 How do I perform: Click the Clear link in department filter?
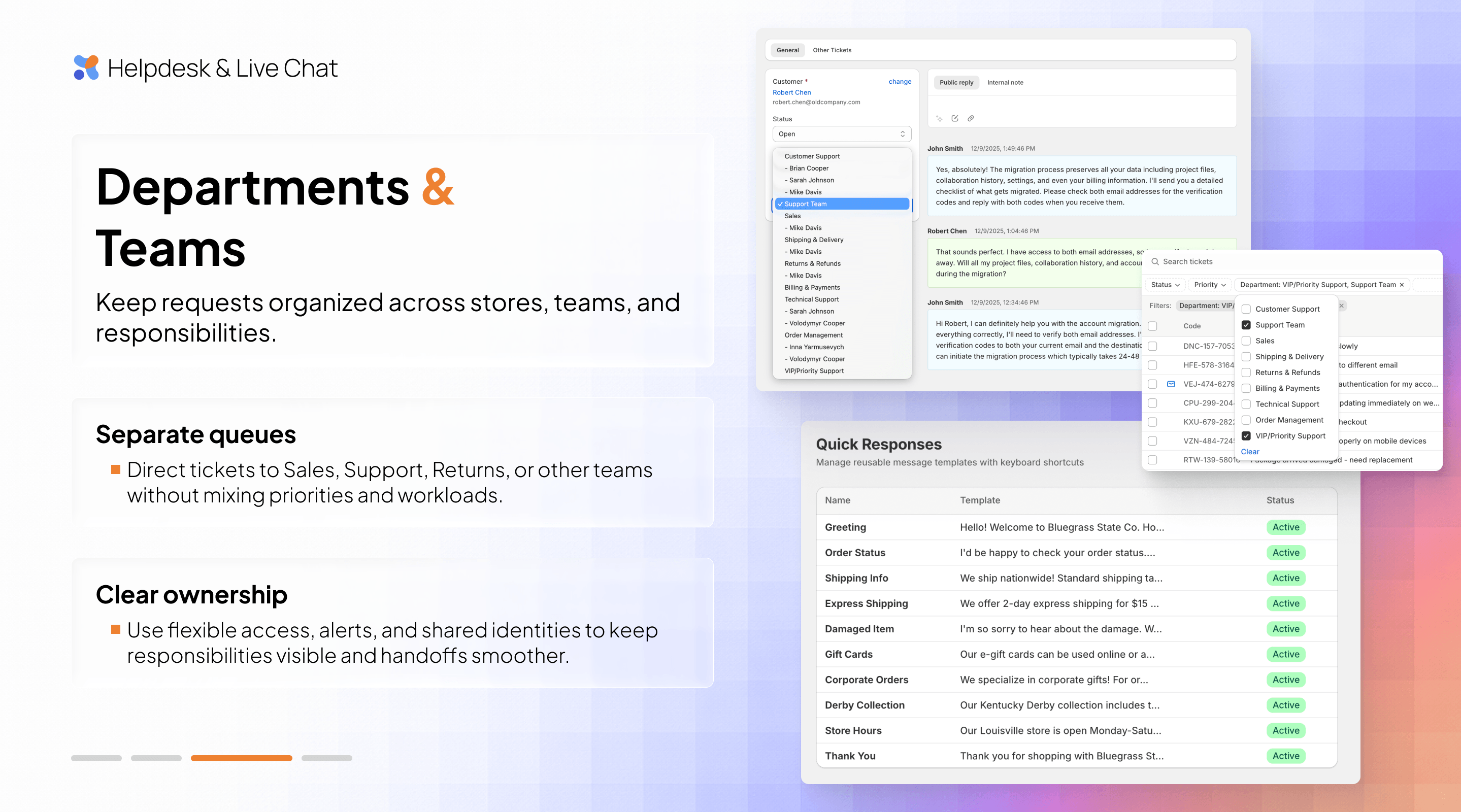(x=1250, y=452)
